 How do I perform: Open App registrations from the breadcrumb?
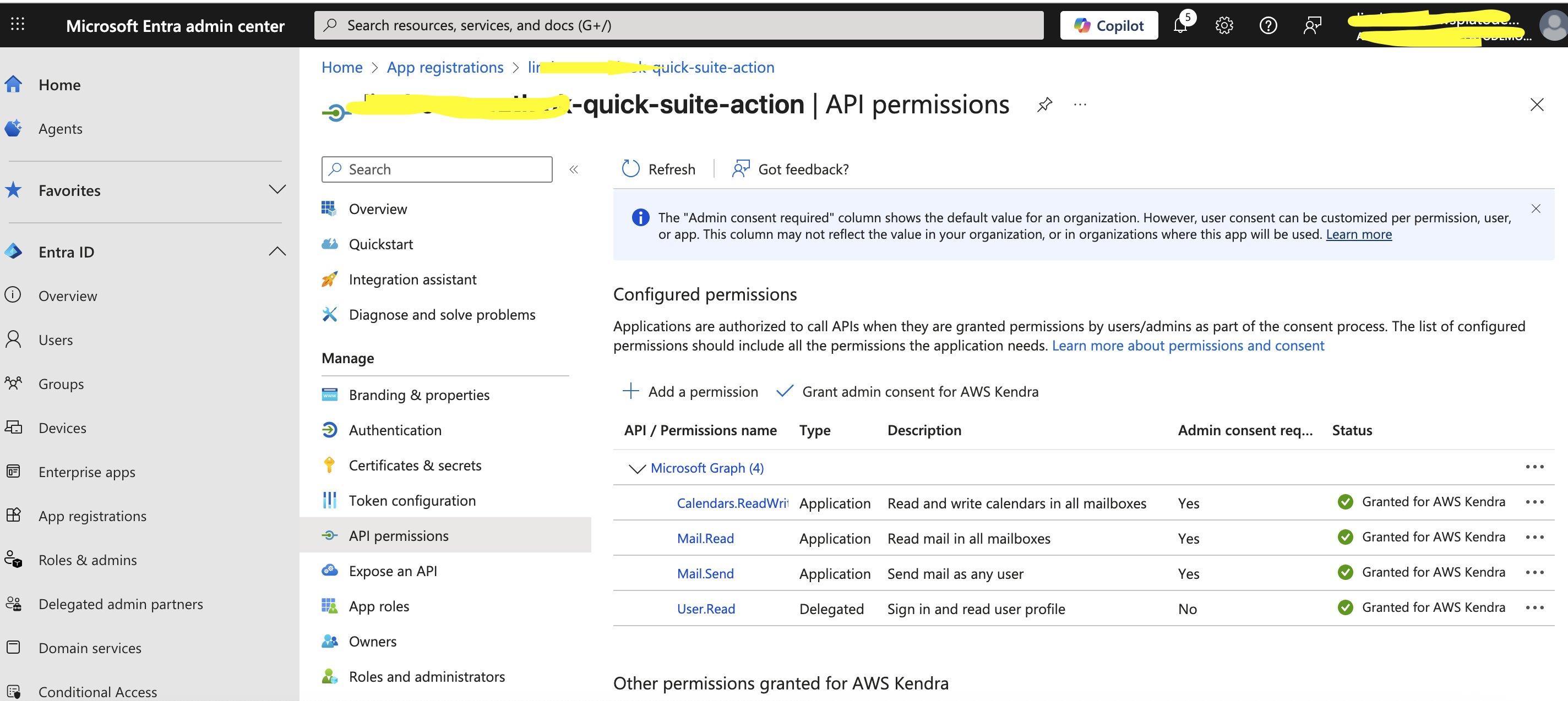(445, 67)
